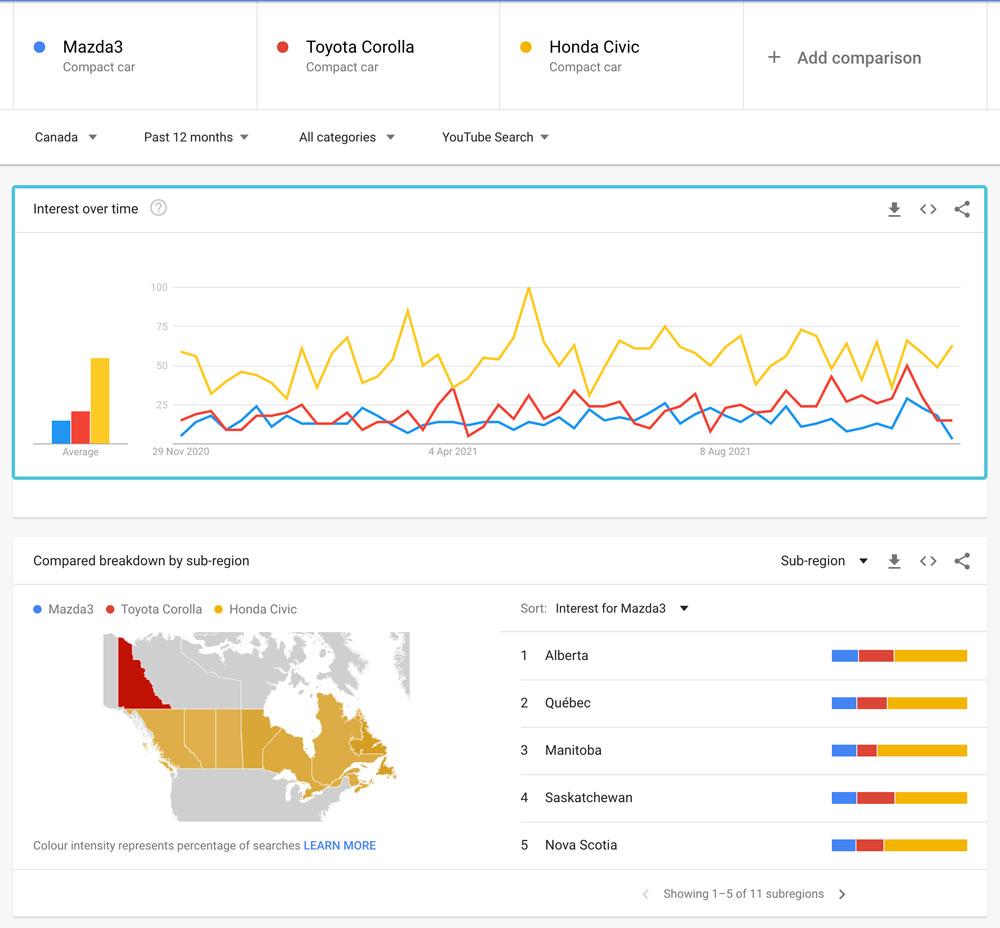Image resolution: width=1000 pixels, height=928 pixels.
Task: Open the Sub-region view selector
Action: tap(824, 561)
